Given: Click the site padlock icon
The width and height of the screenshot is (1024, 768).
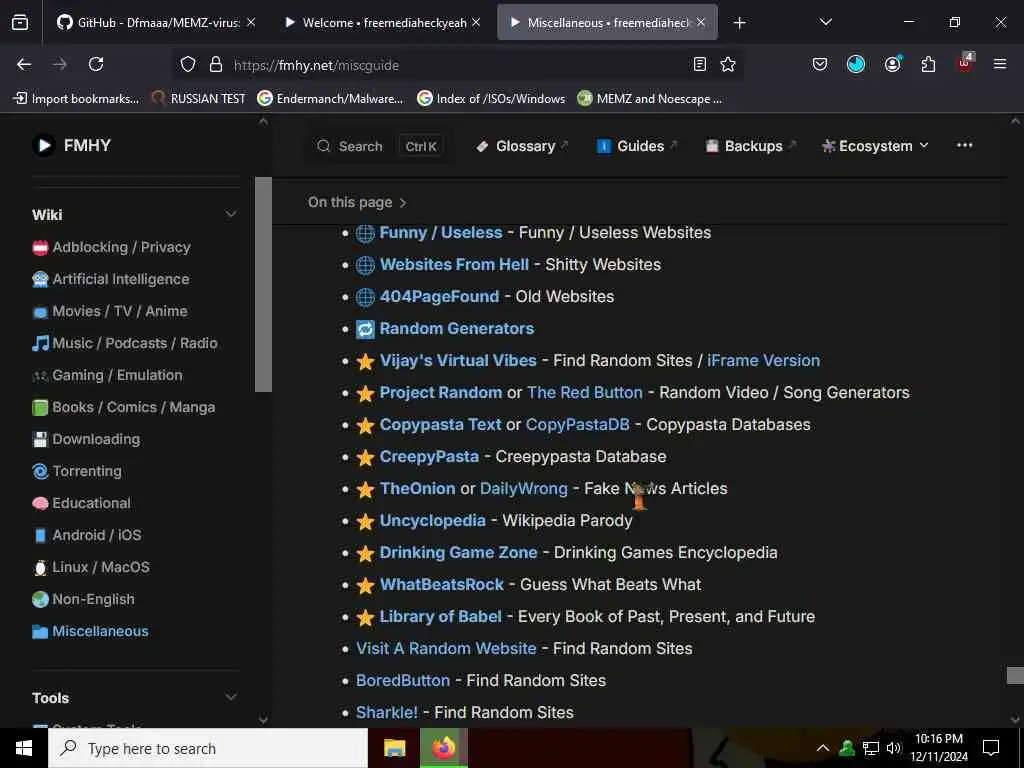Looking at the screenshot, I should point(216,64).
